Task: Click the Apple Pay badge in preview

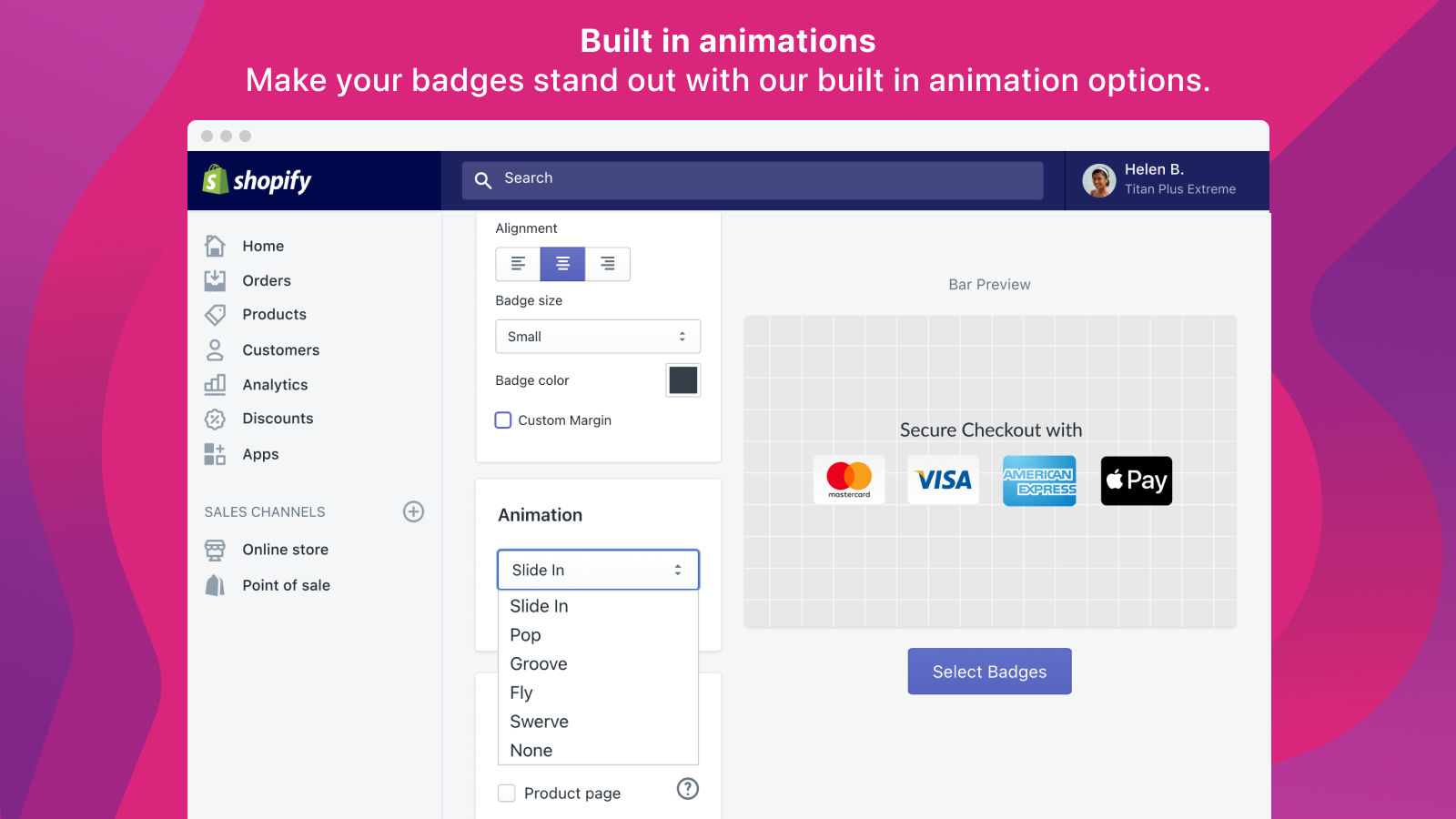Action: (1137, 480)
